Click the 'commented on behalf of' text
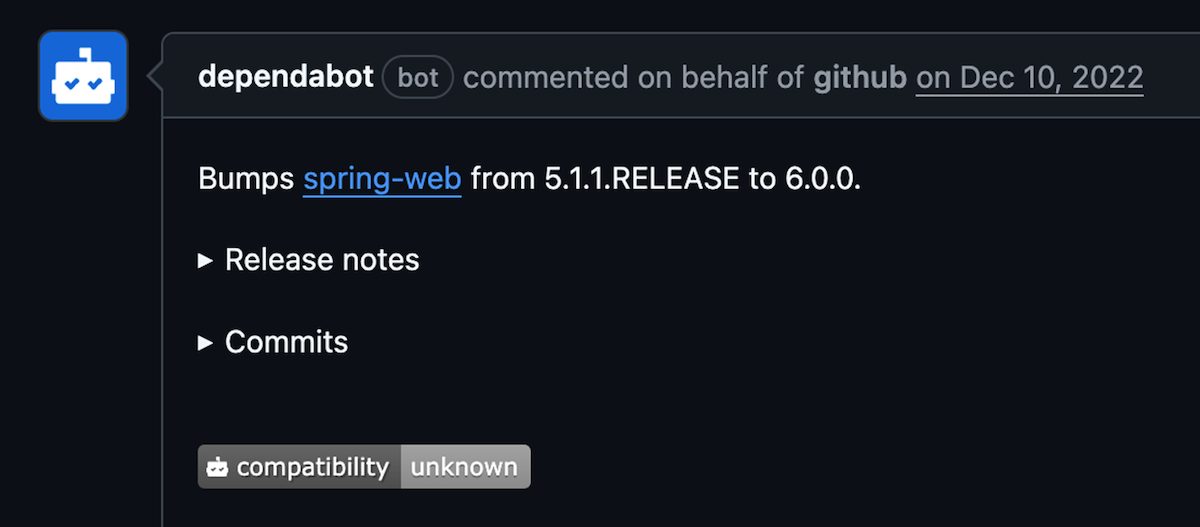The width and height of the screenshot is (1200, 527). (x=634, y=77)
